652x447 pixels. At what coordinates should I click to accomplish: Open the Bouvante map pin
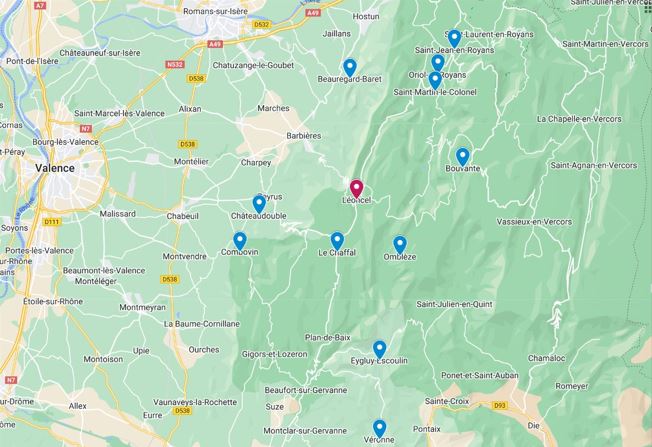tap(462, 157)
